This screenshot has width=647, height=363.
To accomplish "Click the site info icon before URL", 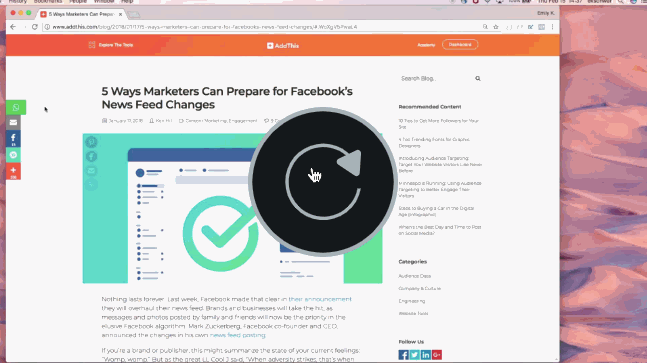I will pyautogui.click(x=47, y=27).
